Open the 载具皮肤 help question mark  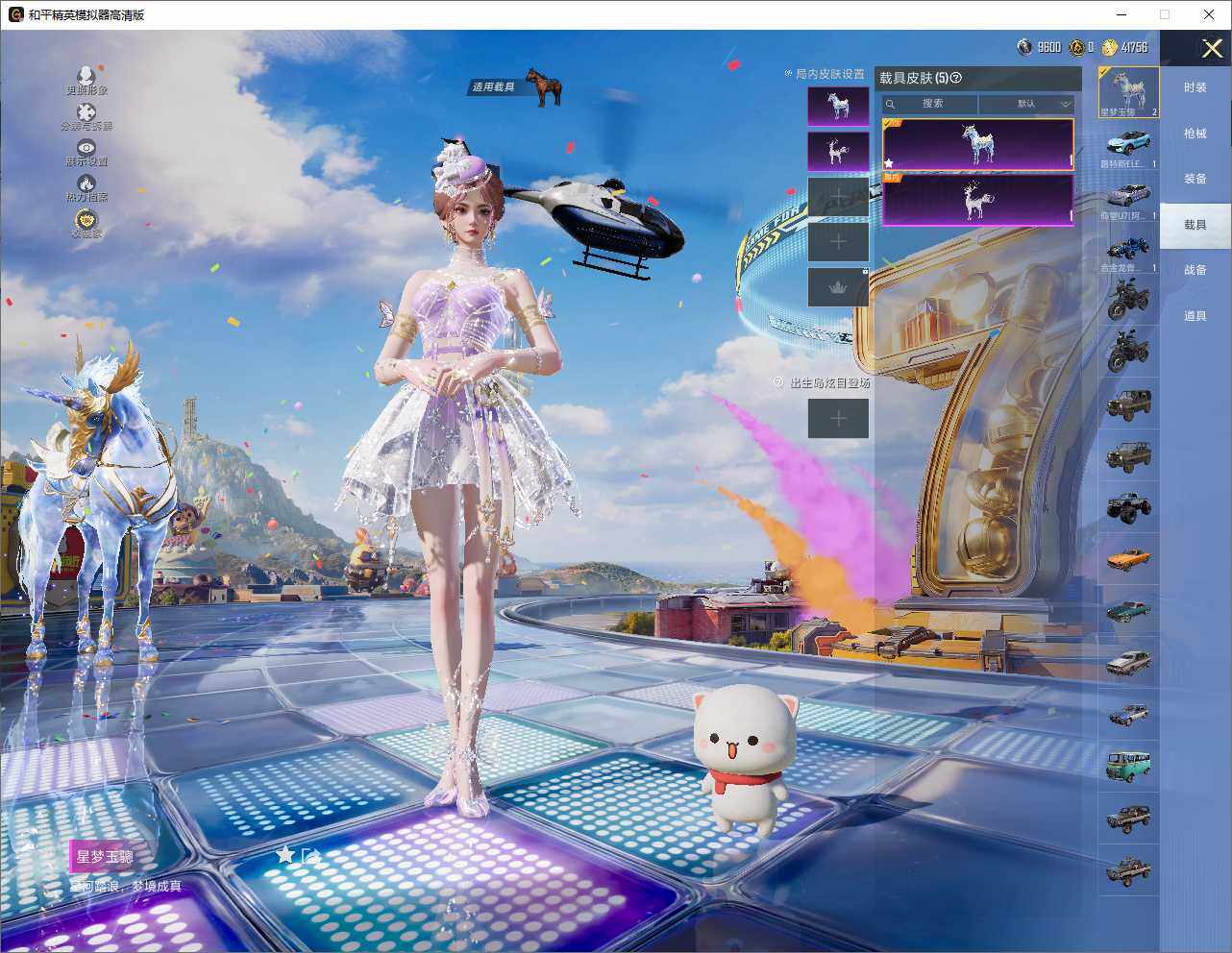(x=955, y=78)
